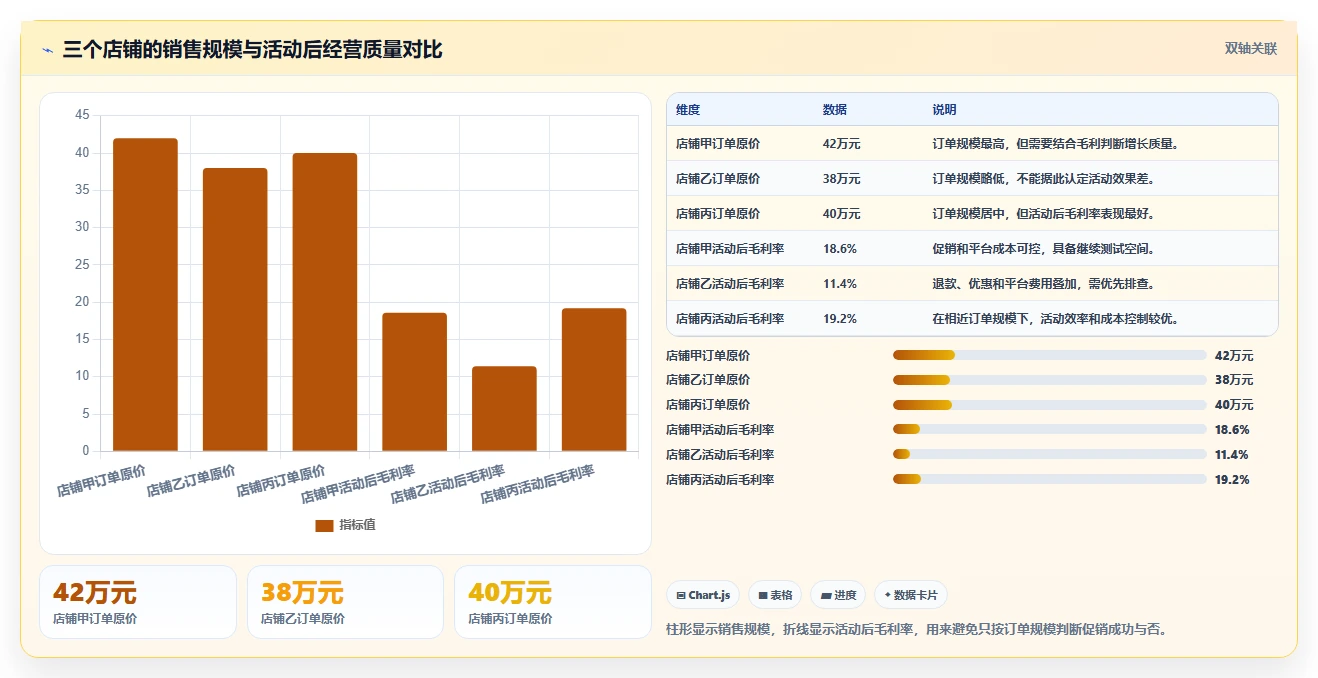1318x678 pixels.
Task: Click the 店铺乙订单原价 bar in chart
Action: pyautogui.click(x=235, y=310)
